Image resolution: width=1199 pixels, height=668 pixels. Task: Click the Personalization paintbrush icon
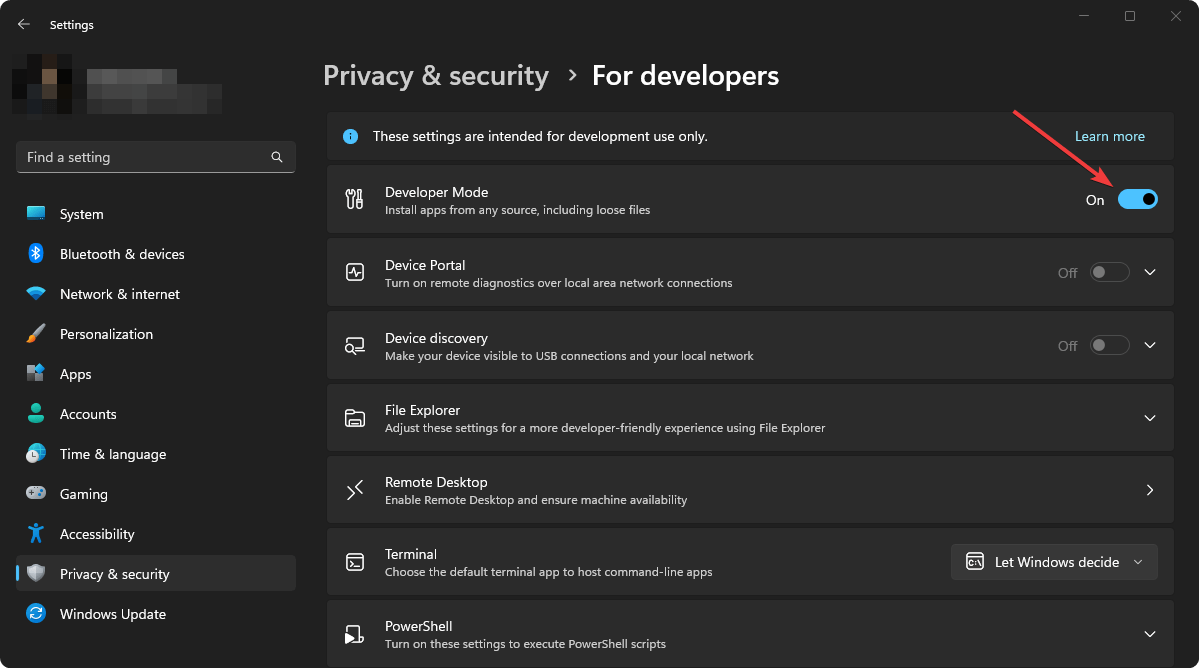[36, 334]
